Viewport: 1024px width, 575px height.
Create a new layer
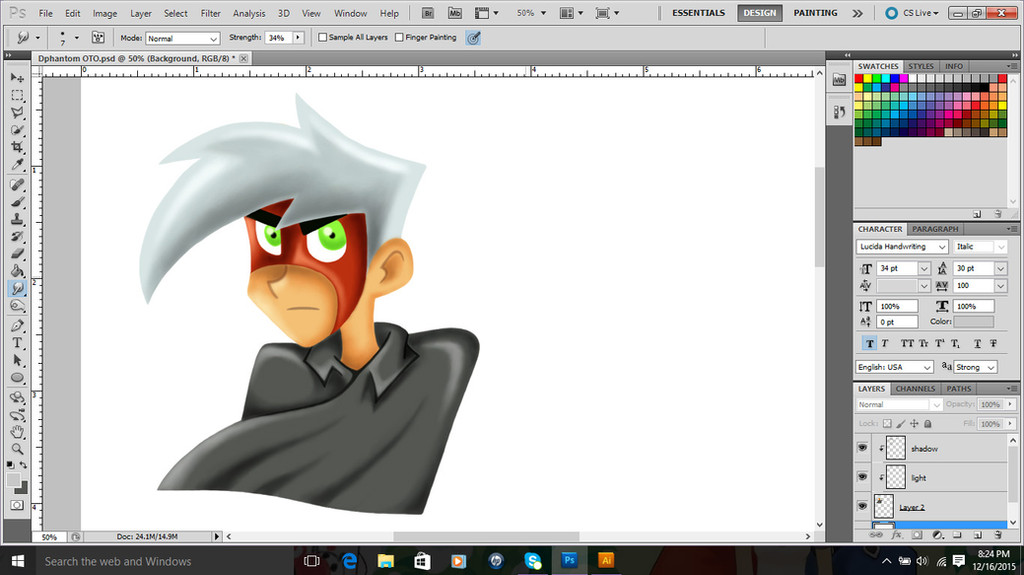978,535
